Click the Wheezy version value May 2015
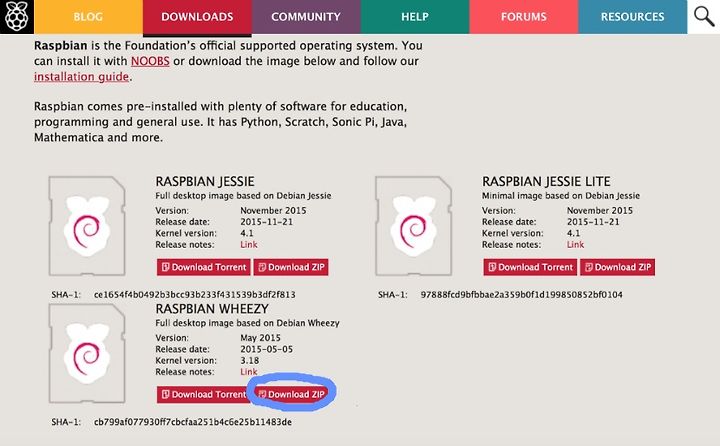Screen dimensions: 720x446 click(260, 338)
